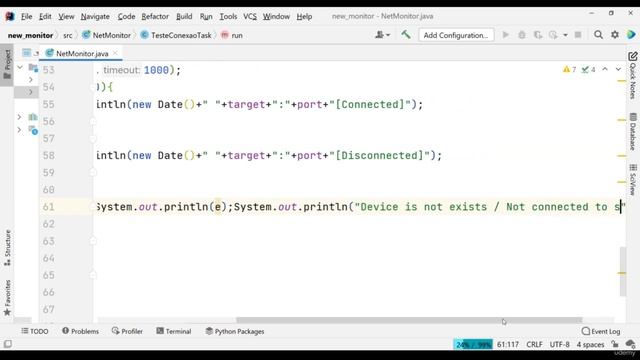640x360 pixels.
Task: Open the Navigate menu
Action: [95, 16]
